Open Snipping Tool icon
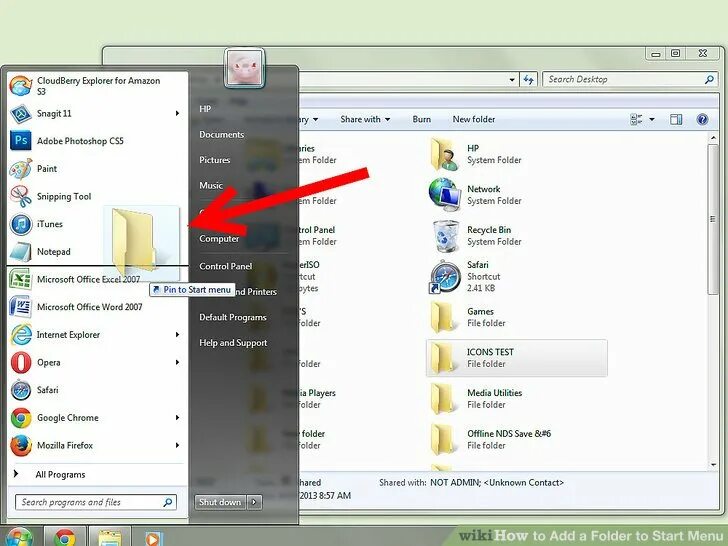The image size is (728, 546). tap(20, 196)
